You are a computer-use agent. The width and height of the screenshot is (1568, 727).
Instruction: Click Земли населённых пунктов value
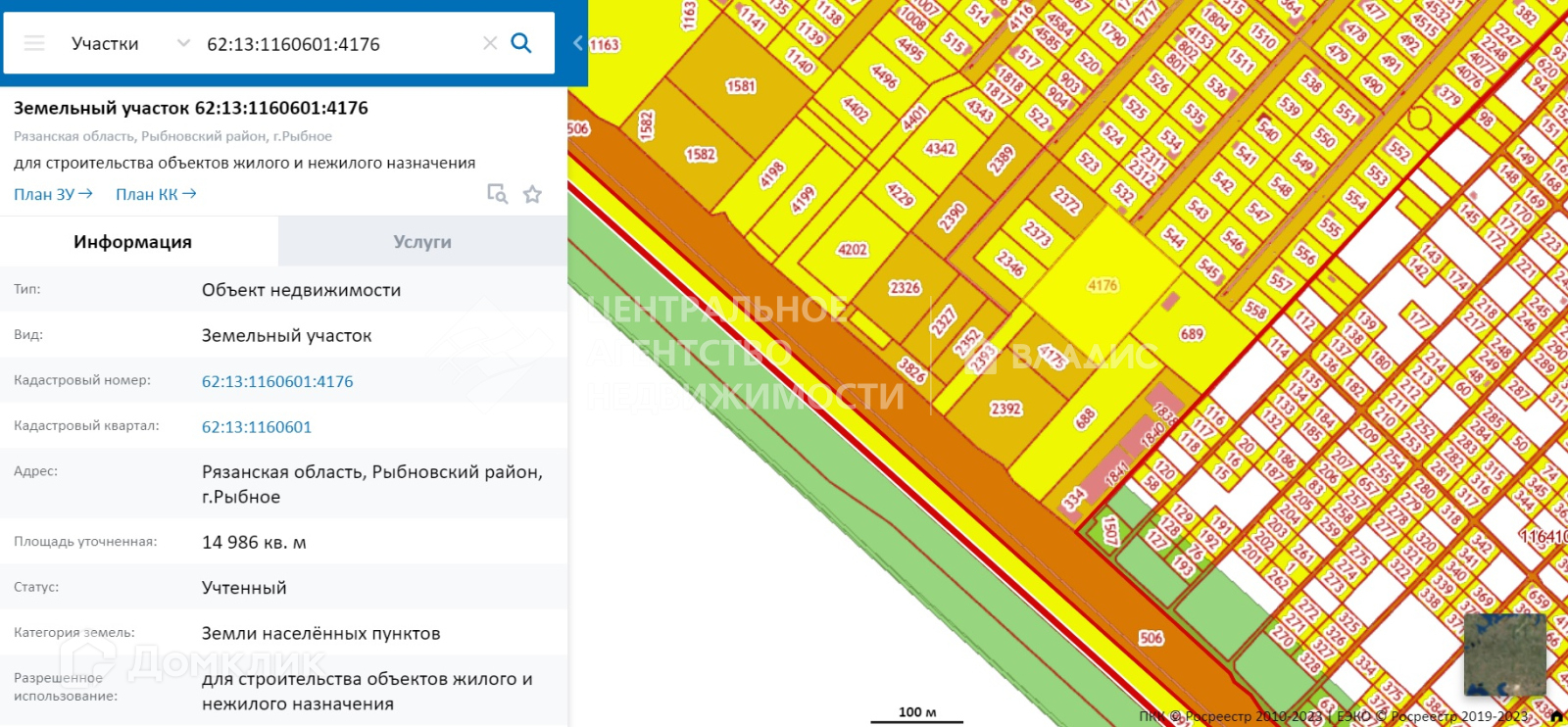click(x=321, y=634)
